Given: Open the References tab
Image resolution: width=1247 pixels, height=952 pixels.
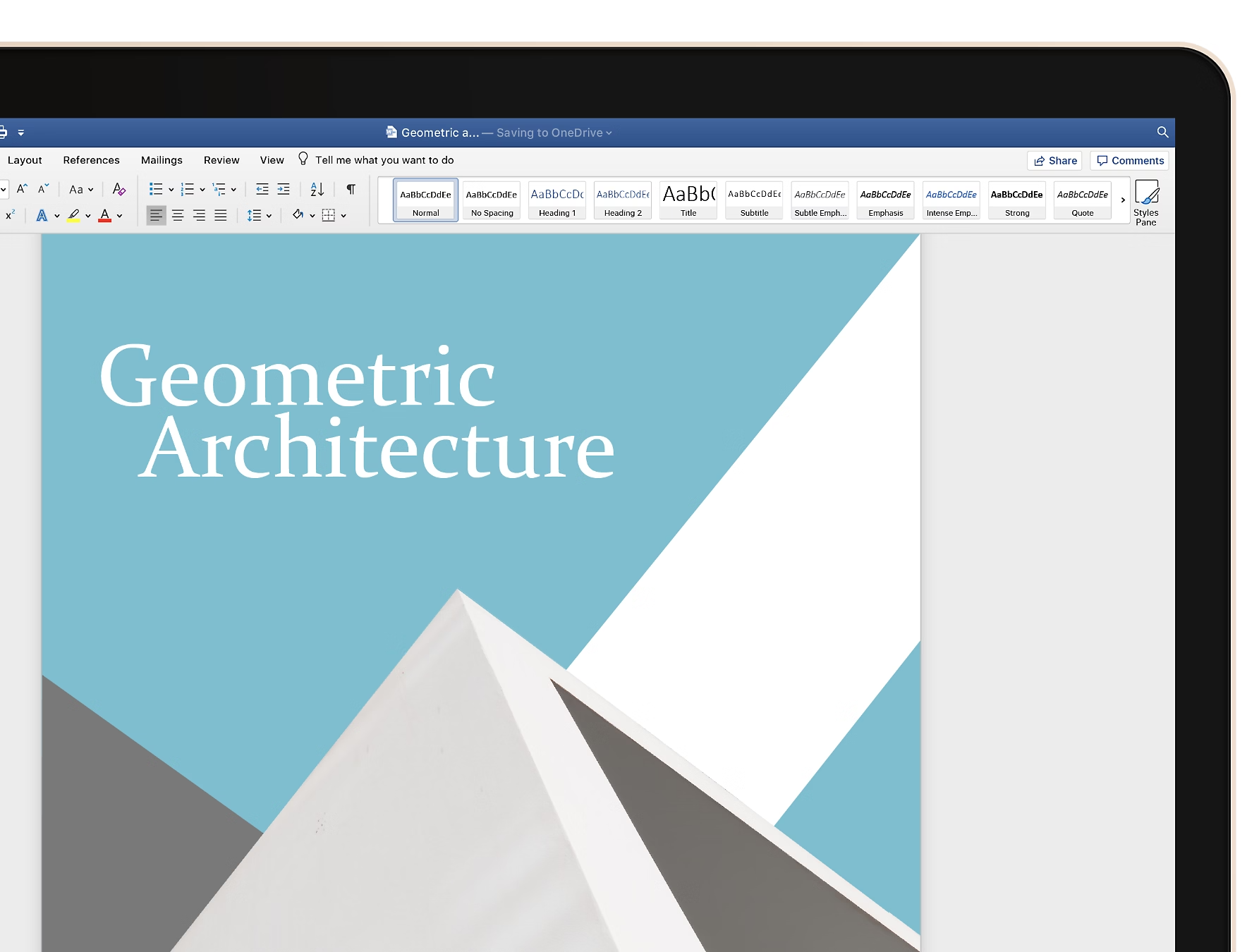Looking at the screenshot, I should click(91, 160).
